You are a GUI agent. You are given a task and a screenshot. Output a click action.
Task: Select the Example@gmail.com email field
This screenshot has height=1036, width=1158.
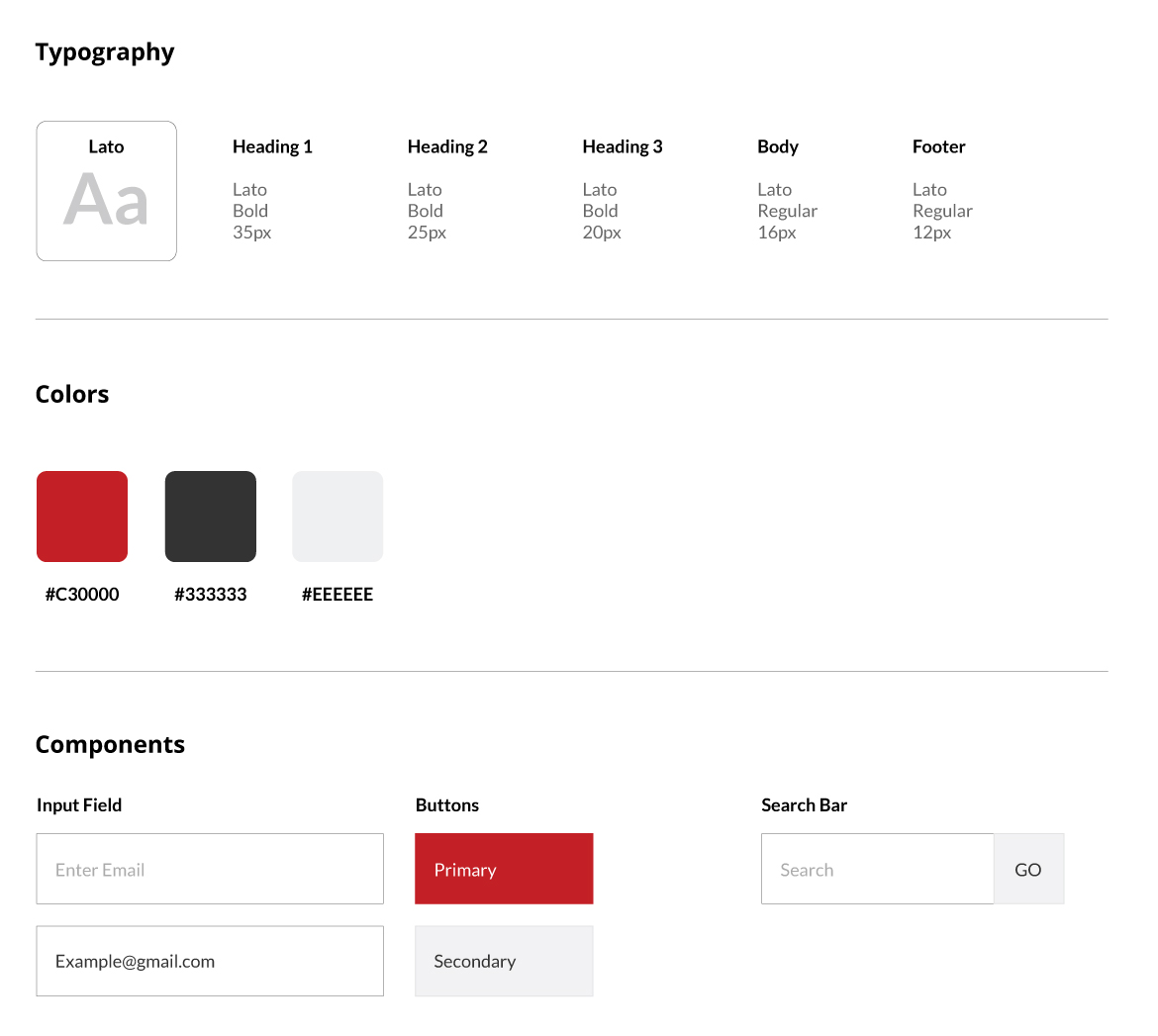[x=210, y=961]
